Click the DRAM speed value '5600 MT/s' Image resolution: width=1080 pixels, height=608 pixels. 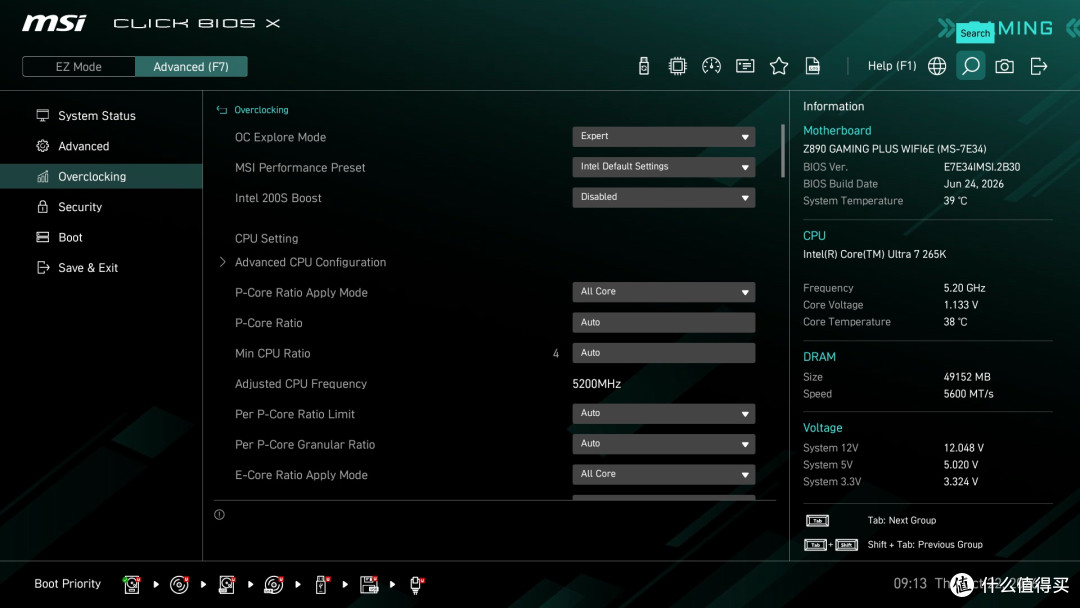click(x=968, y=394)
